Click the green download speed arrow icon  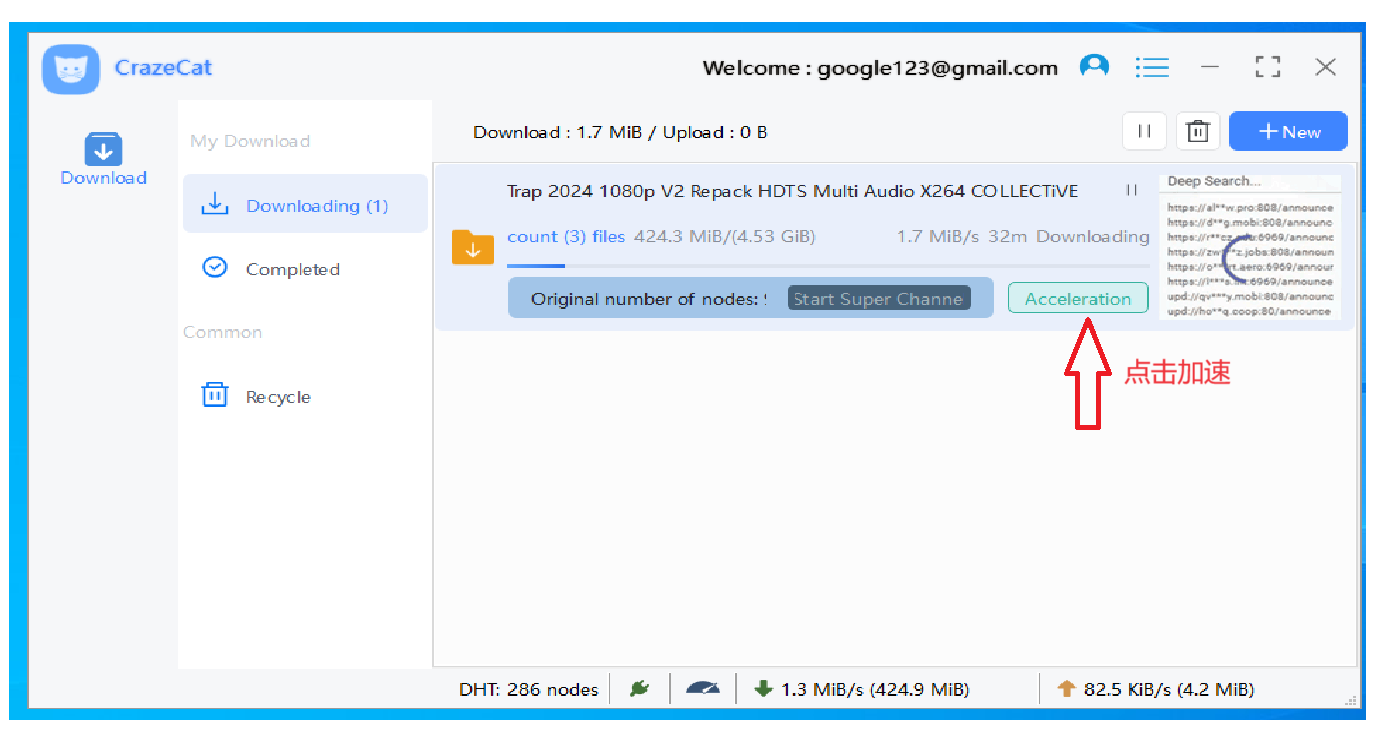(764, 688)
